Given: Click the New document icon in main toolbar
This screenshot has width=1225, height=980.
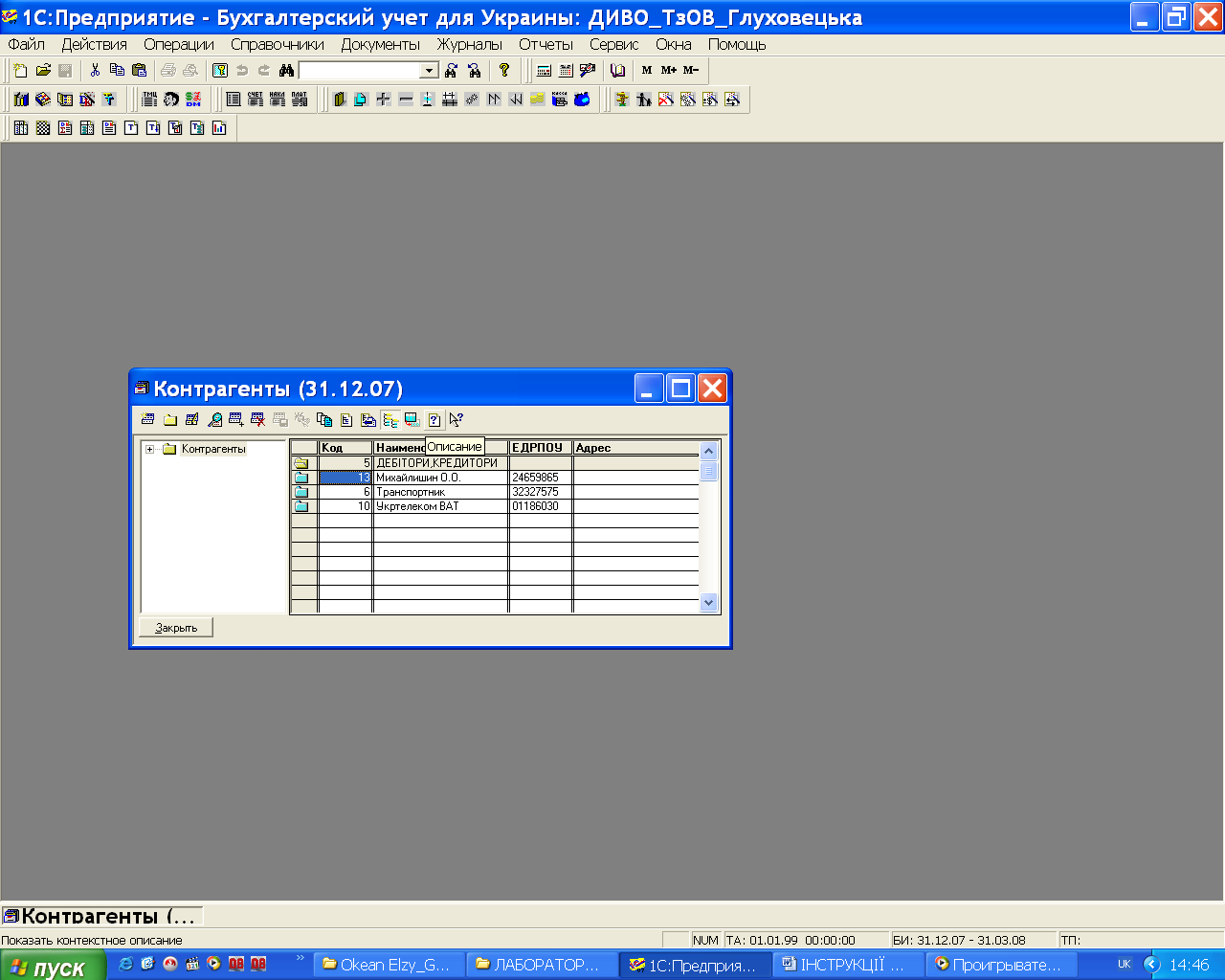Looking at the screenshot, I should pos(20,71).
